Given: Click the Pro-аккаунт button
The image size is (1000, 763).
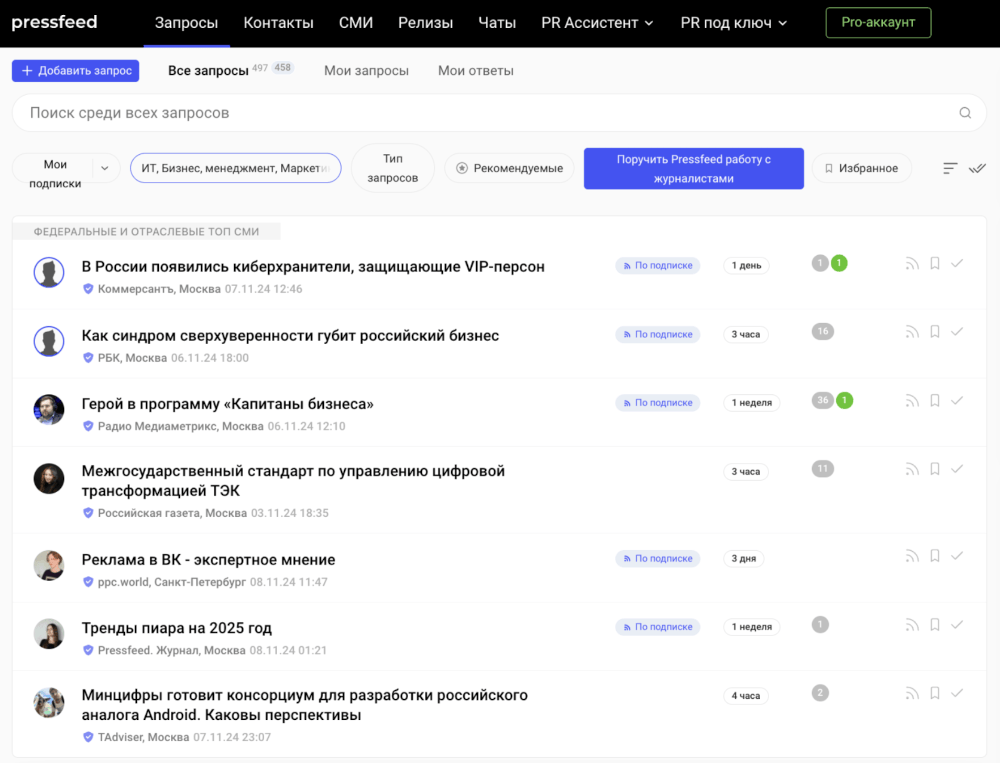Looking at the screenshot, I should (878, 23).
